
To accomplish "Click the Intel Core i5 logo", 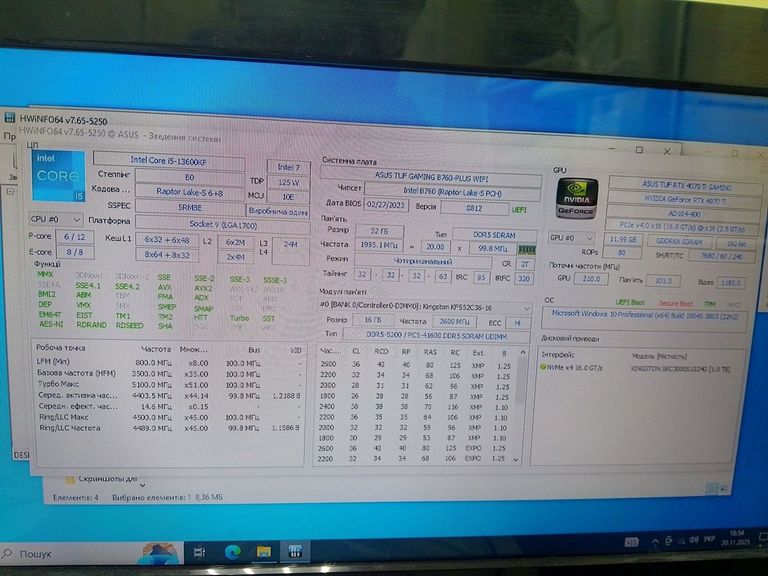I will 58,176.
